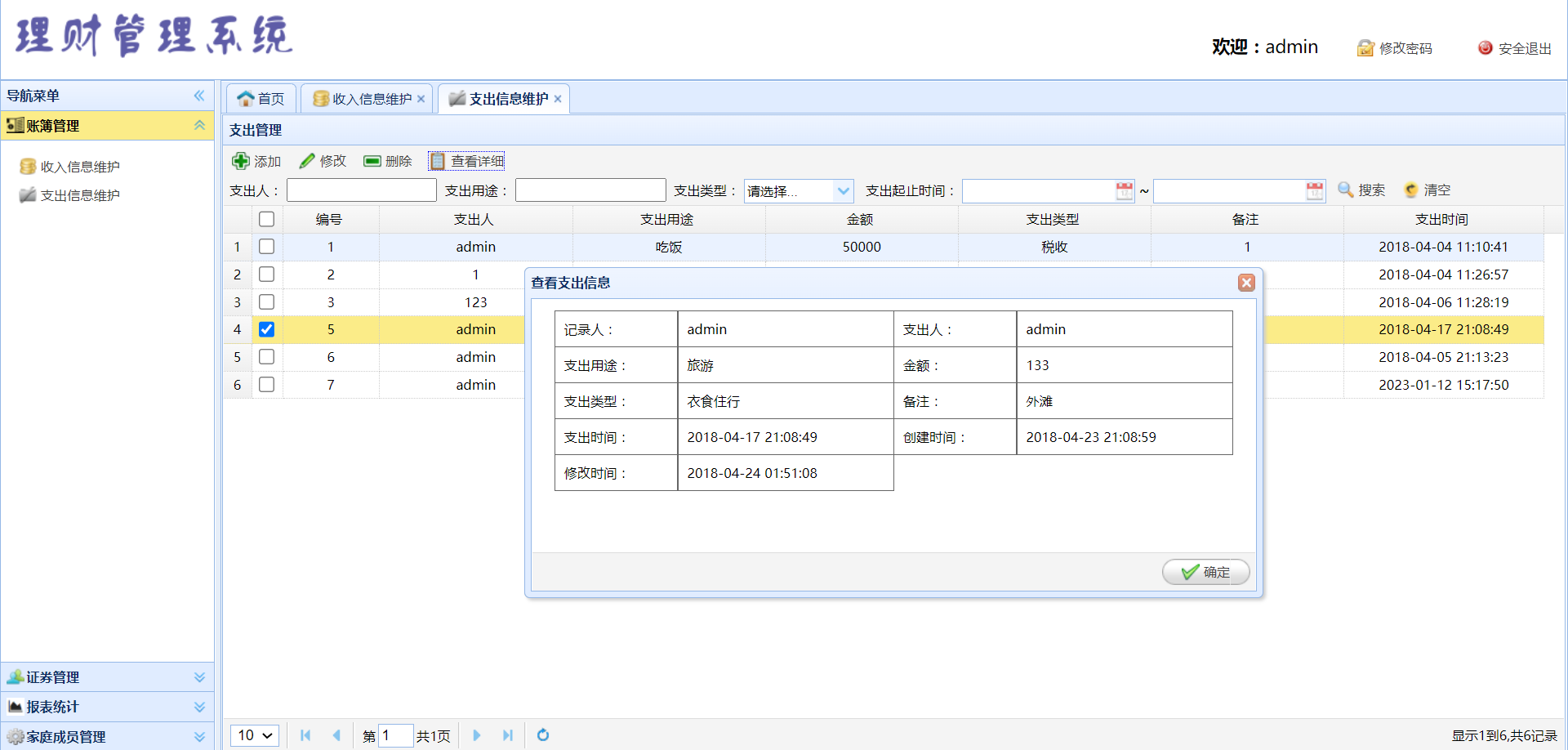The image size is (1568, 750).
Task: Toggle the select-all header checkbox
Action: 266,219
